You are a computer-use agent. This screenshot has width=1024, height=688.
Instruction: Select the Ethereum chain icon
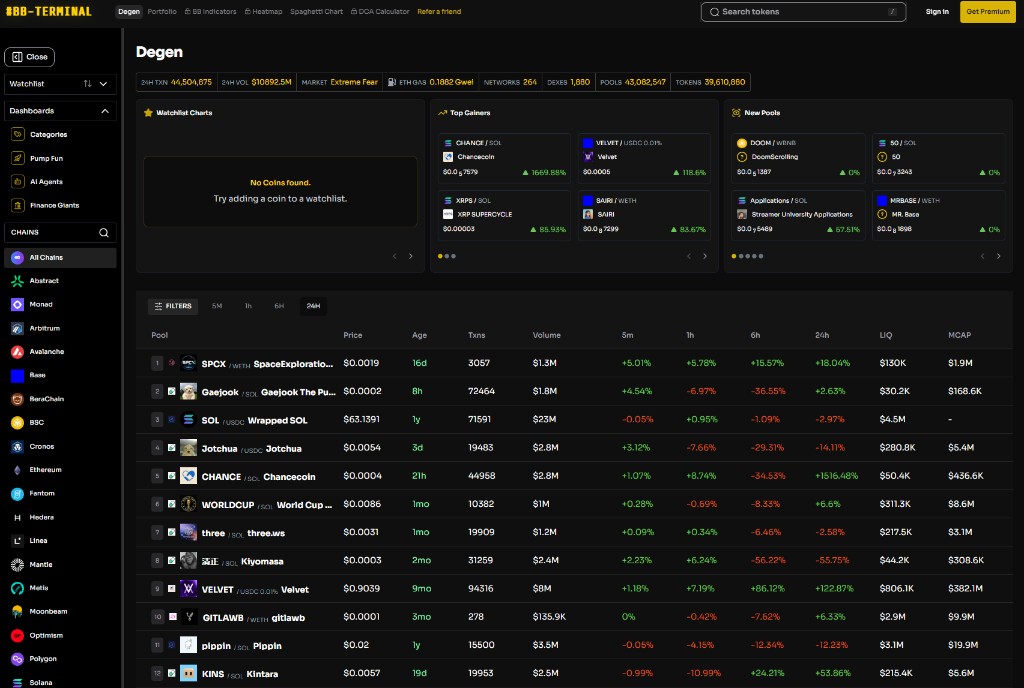click(x=18, y=470)
